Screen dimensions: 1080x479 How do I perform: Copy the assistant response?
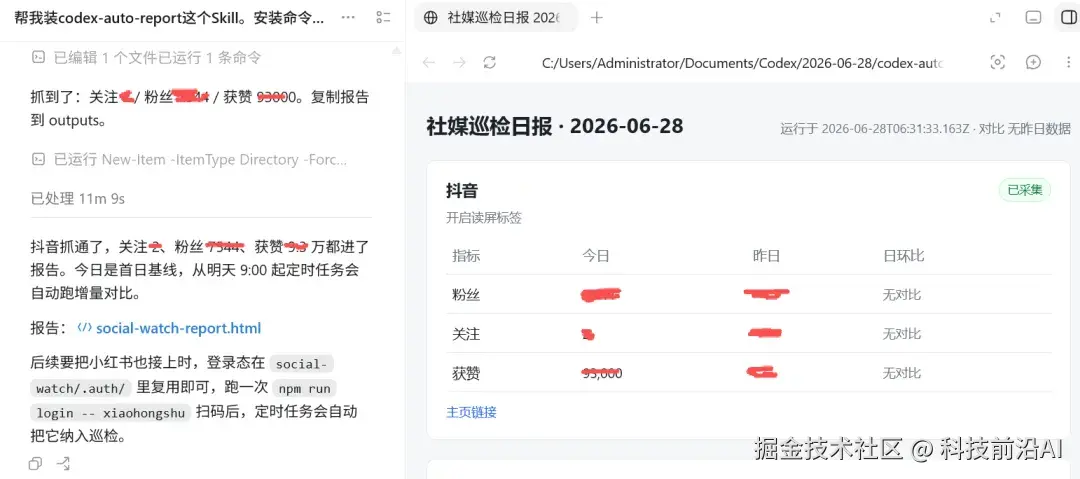click(35, 464)
